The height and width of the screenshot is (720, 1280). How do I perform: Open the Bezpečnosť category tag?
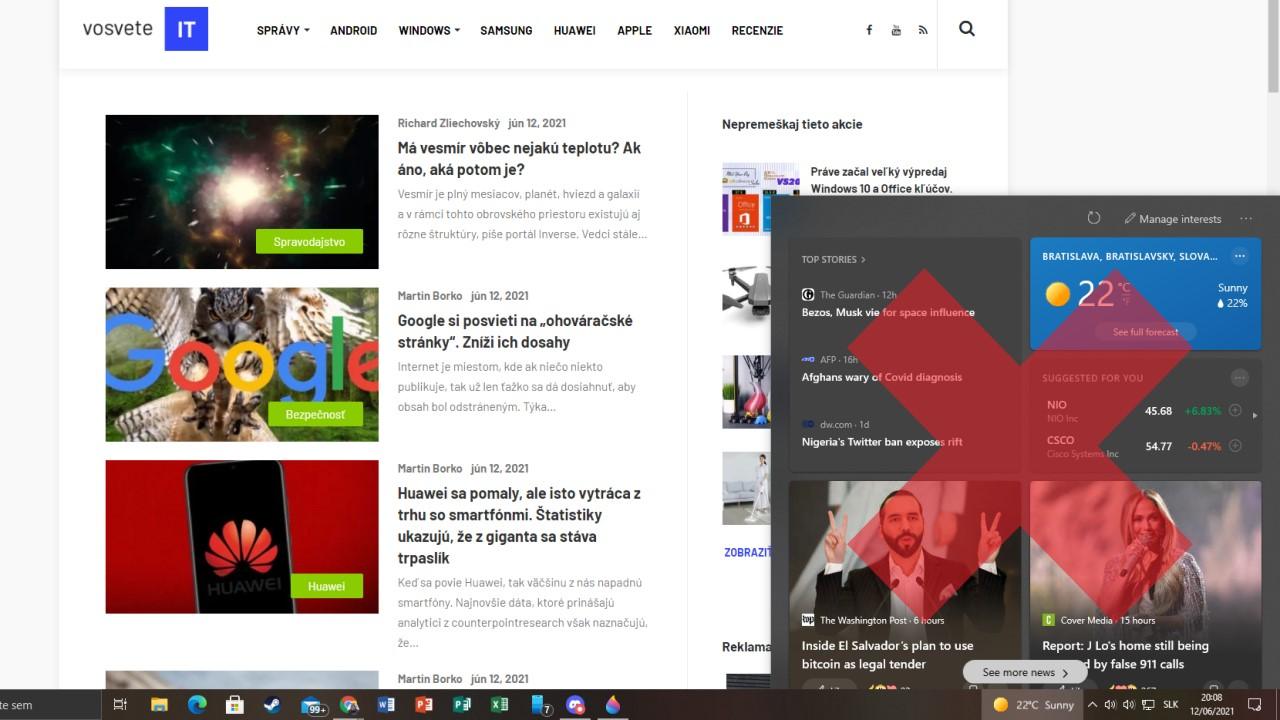(315, 414)
